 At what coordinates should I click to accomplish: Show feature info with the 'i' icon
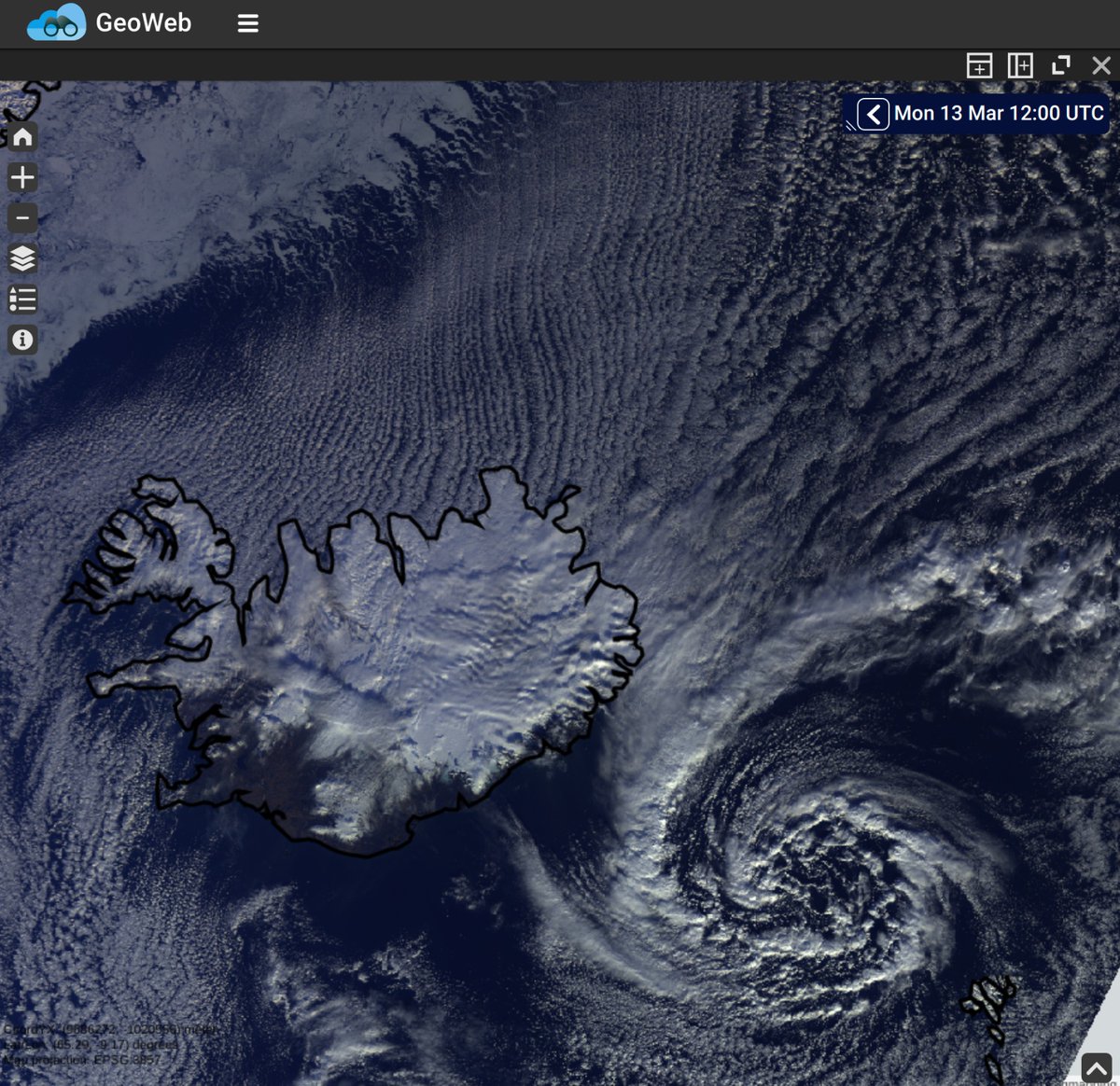22,340
